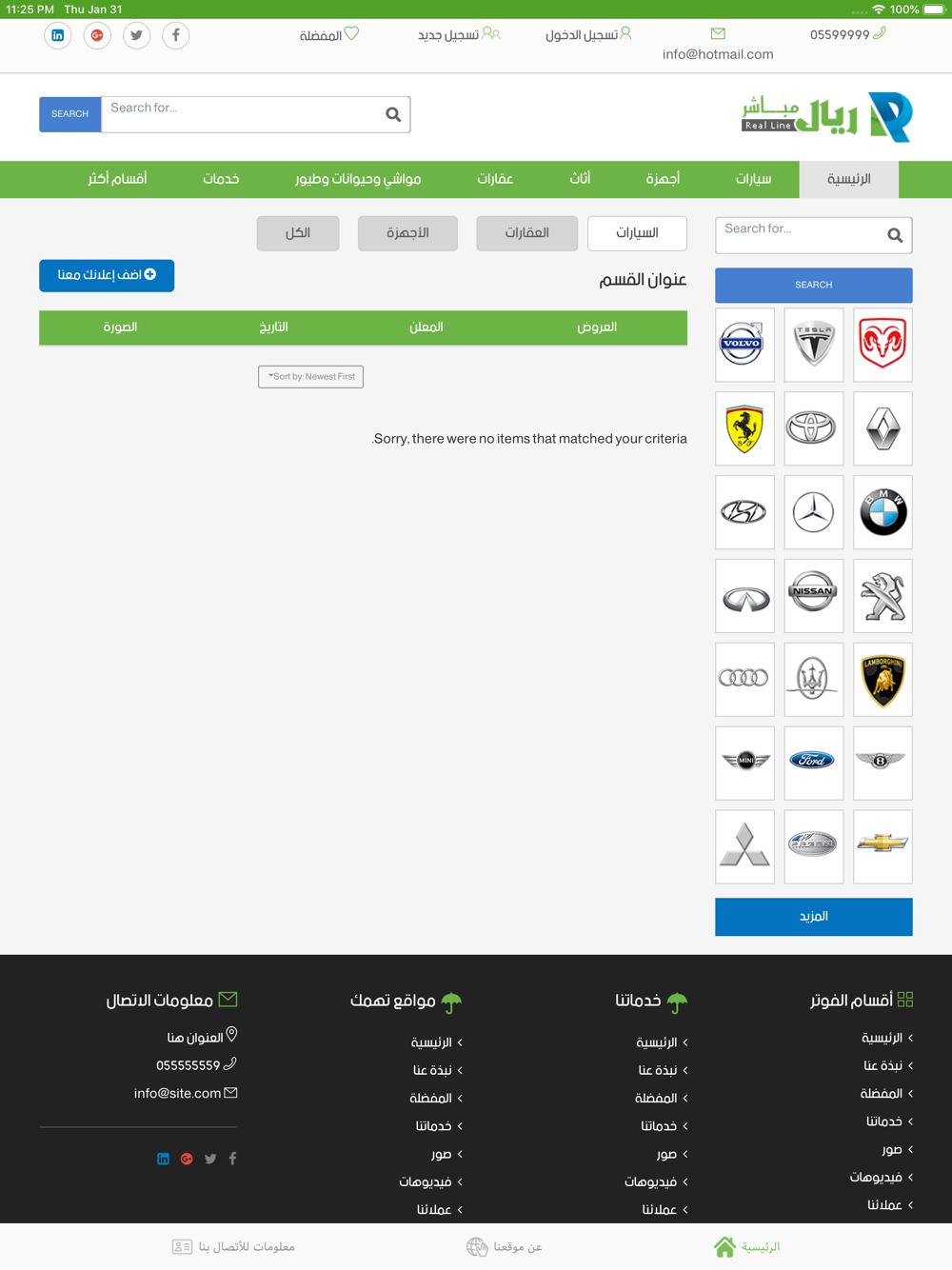Select the BMW brand logo

883,512
